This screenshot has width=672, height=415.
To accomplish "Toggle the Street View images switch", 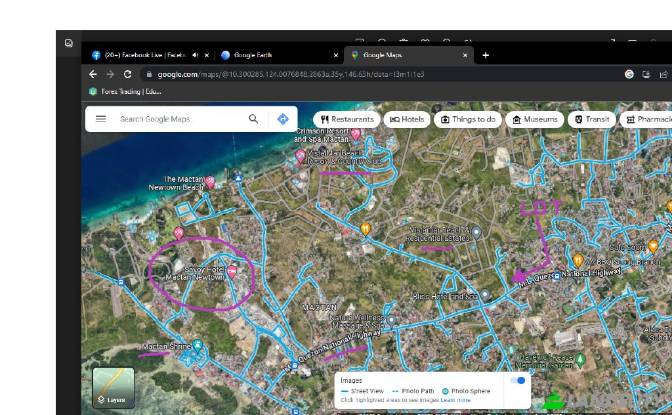I will [x=517, y=381].
